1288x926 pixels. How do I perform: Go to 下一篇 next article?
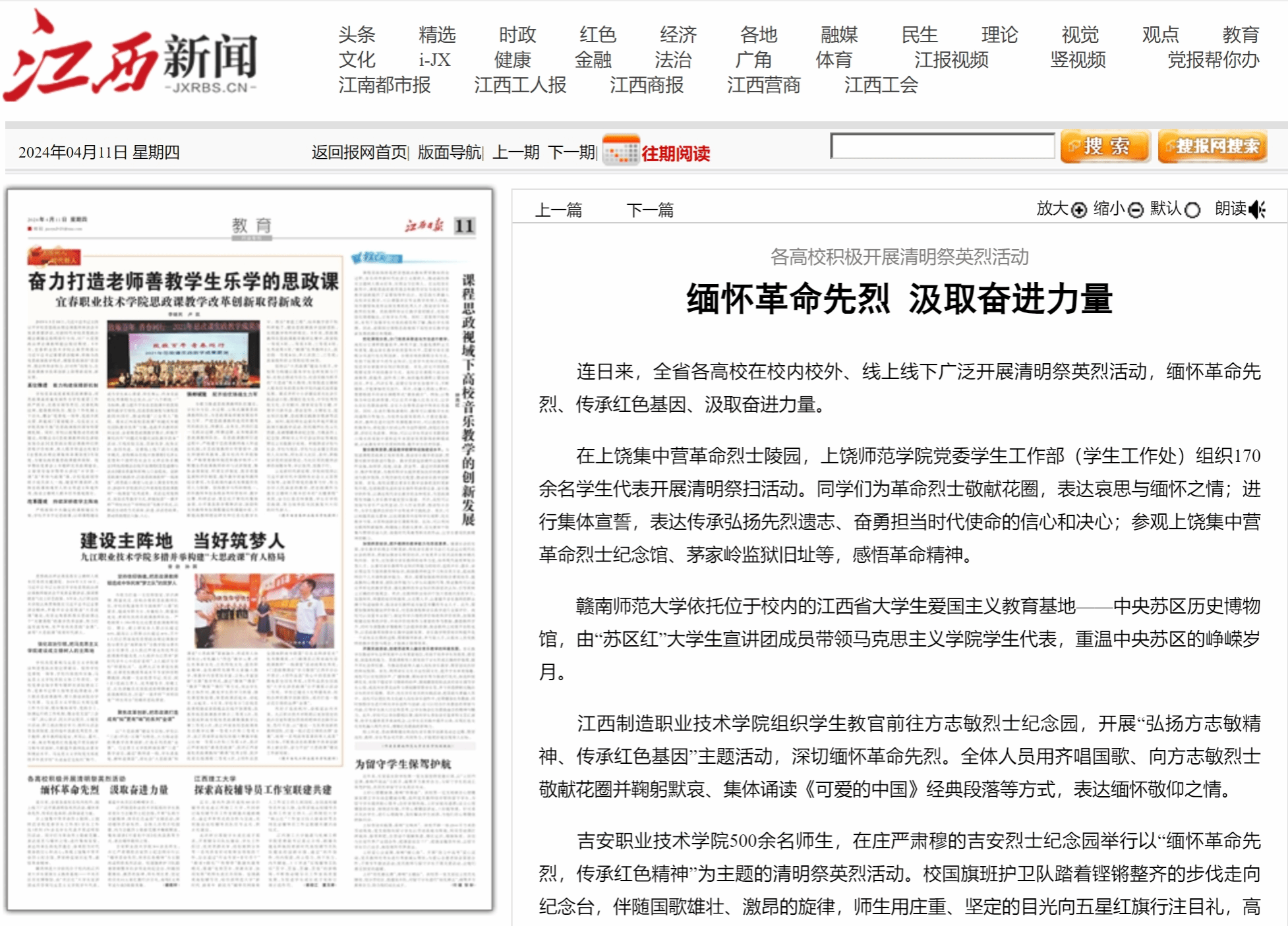(x=650, y=210)
